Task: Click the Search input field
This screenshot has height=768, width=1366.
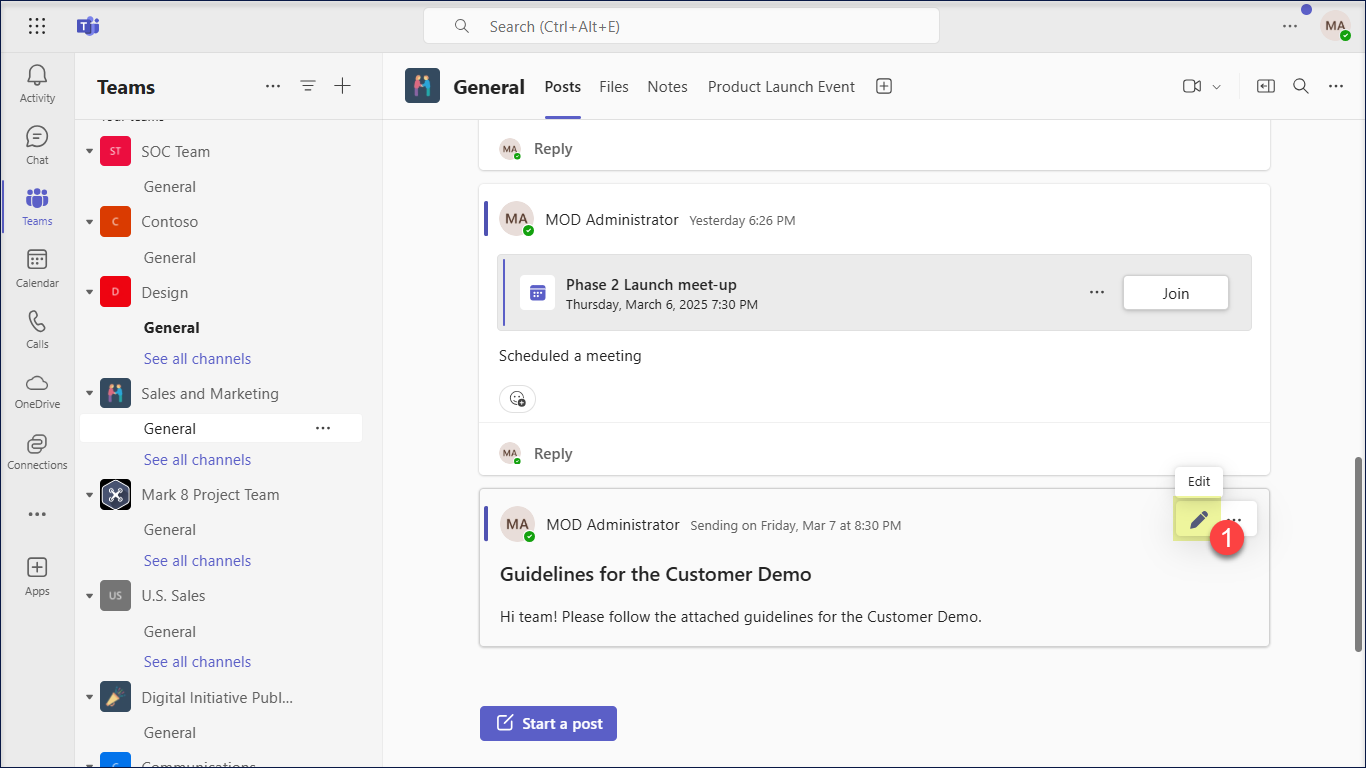Action: pos(680,27)
